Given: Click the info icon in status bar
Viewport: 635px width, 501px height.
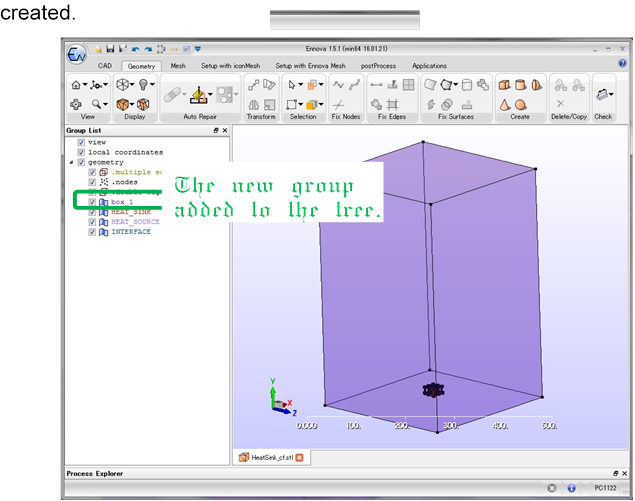Looking at the screenshot, I should pos(572,488).
